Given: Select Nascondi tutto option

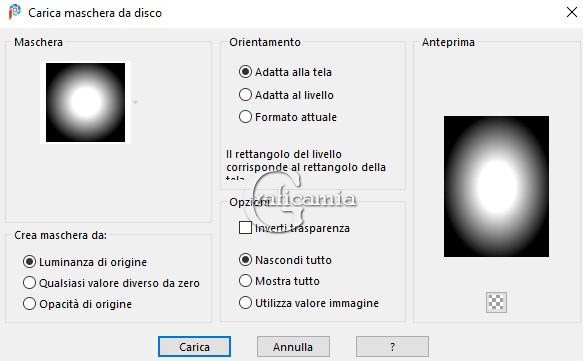Looking at the screenshot, I should (x=285, y=260).
